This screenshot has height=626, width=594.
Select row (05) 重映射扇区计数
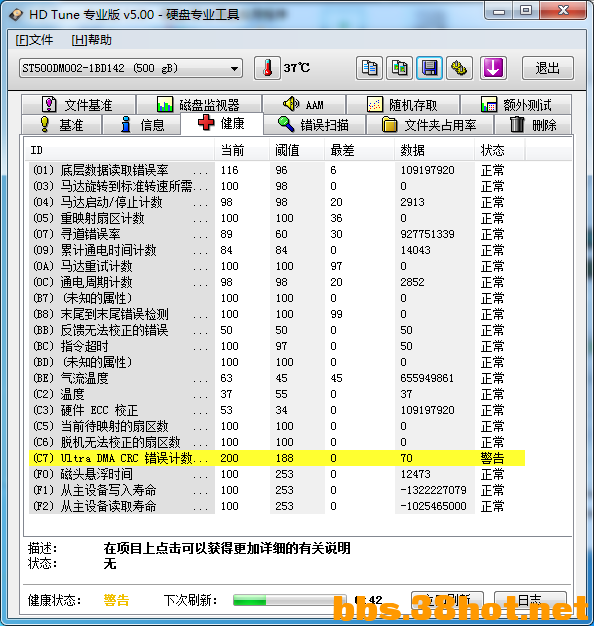click(277, 218)
